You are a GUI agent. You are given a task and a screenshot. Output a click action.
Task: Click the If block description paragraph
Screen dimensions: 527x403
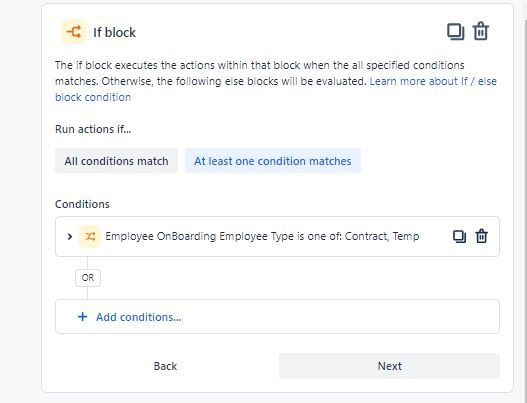tap(276, 81)
